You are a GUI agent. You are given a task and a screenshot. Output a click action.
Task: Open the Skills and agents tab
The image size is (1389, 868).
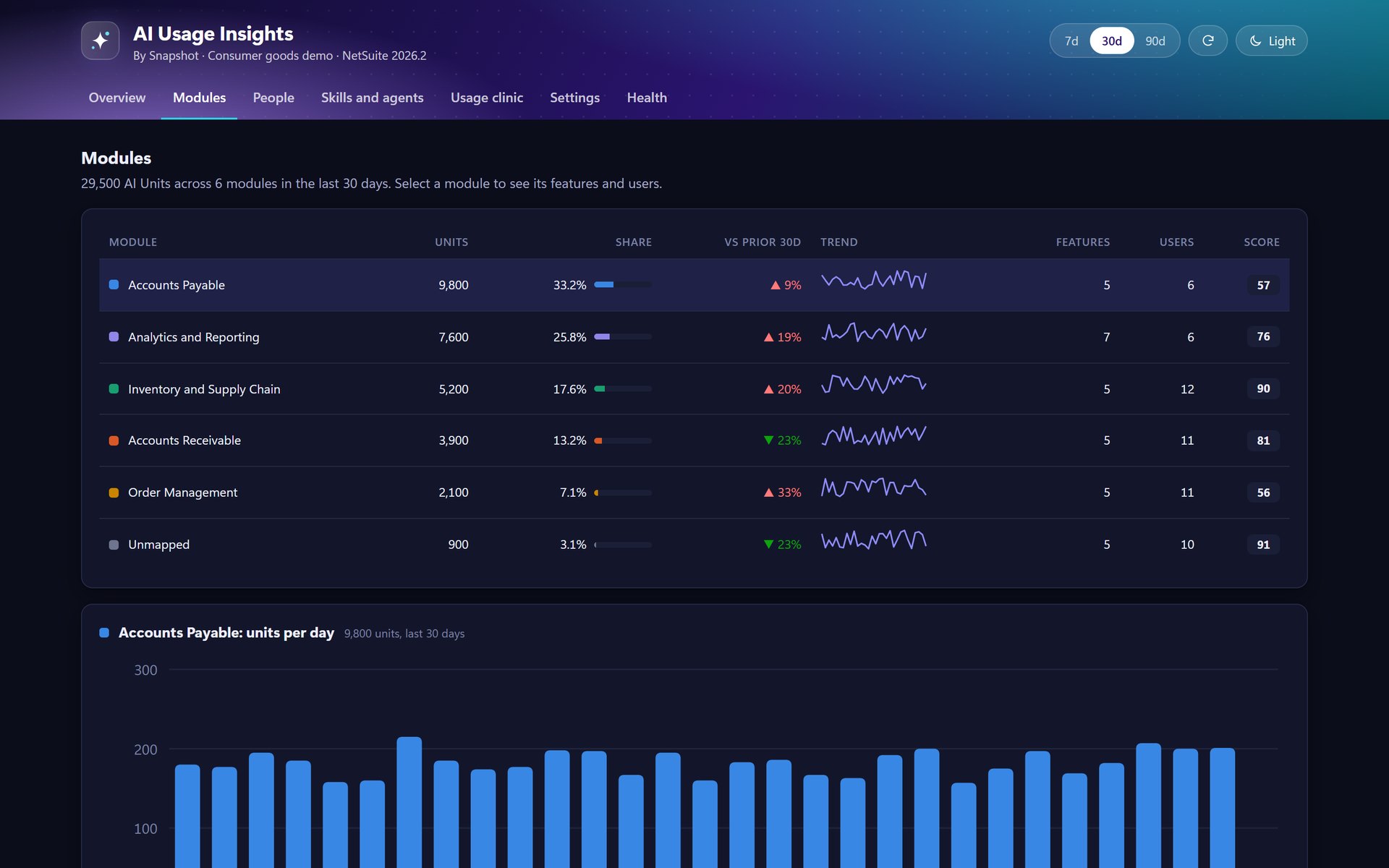372,98
